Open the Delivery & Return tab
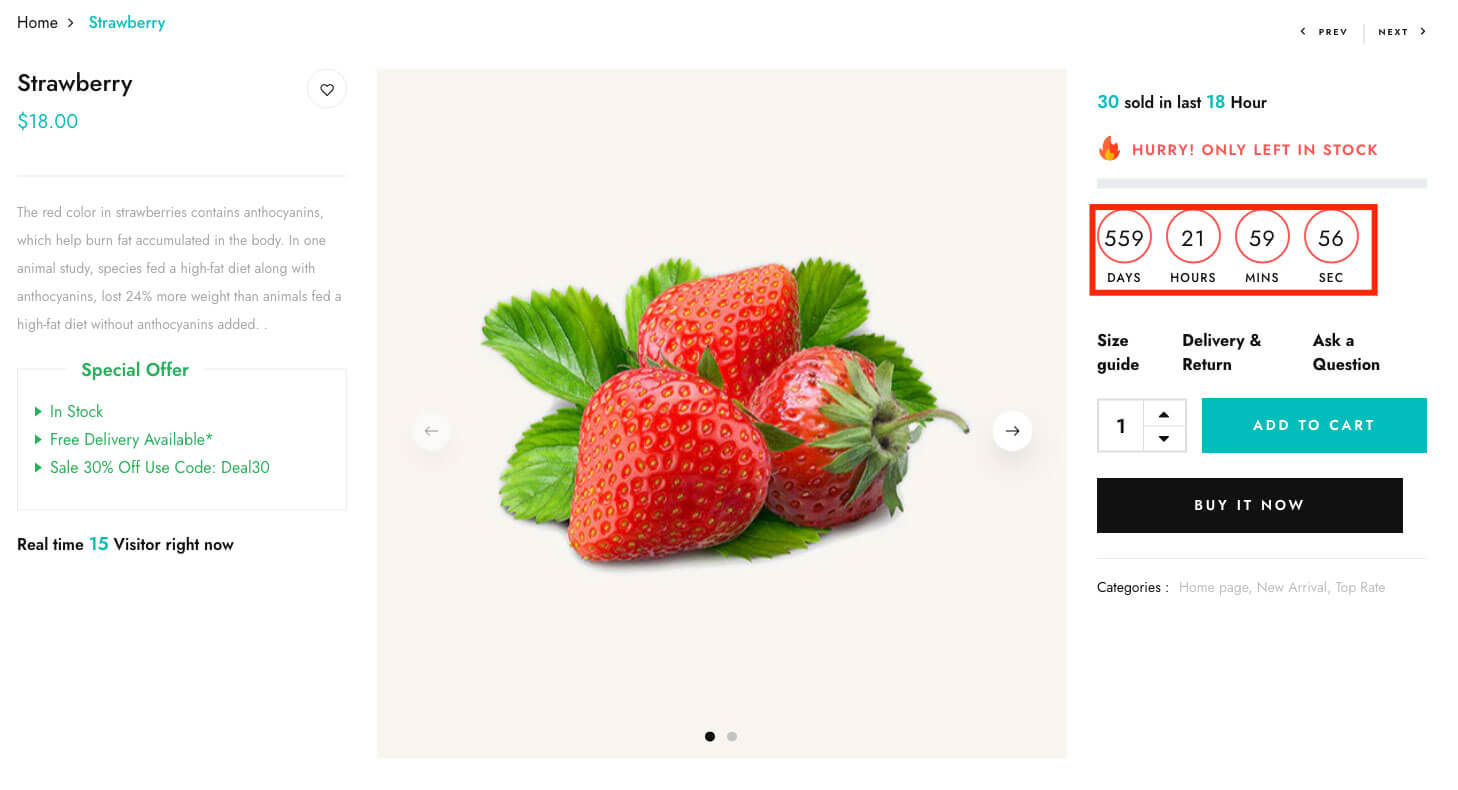 click(x=1221, y=352)
